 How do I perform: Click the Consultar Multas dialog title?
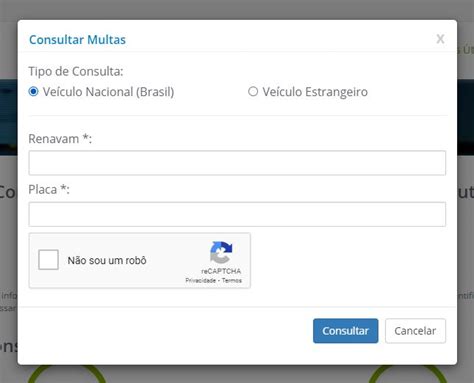pyautogui.click(x=77, y=40)
